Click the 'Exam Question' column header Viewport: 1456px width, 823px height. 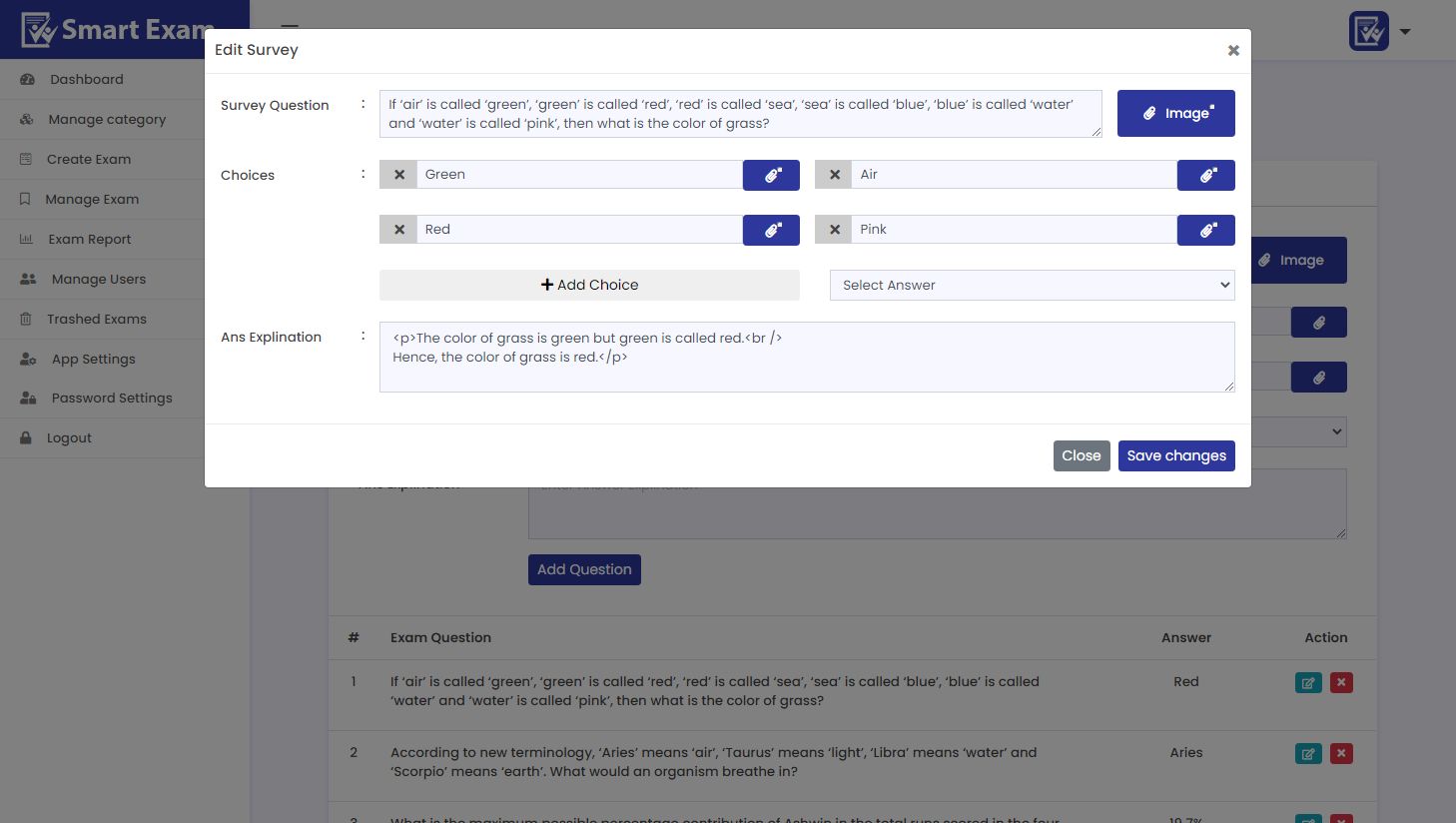pos(440,638)
